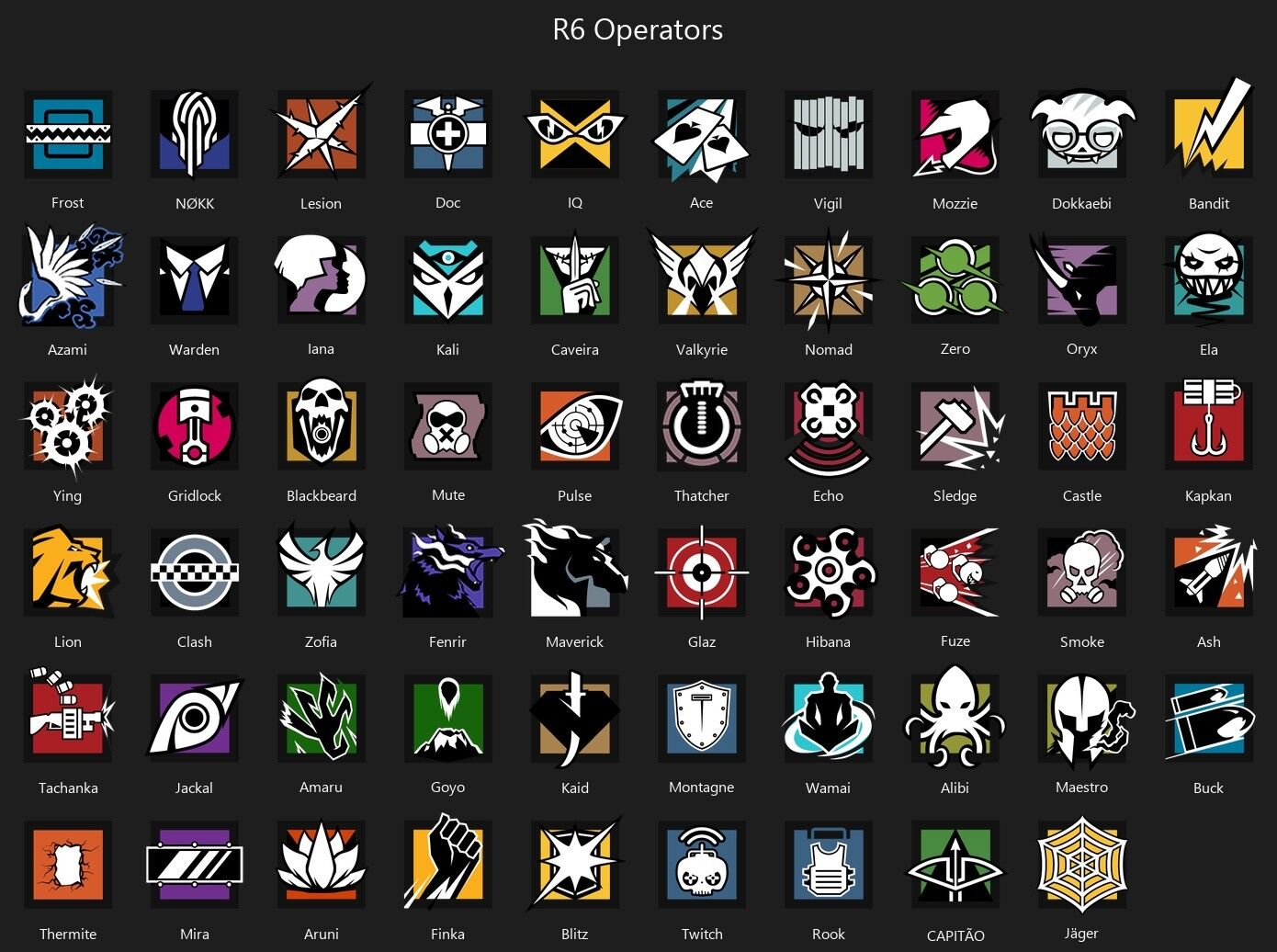This screenshot has height=952, width=1277.
Task: Choose the Bandit lightning bolt icon
Action: tap(1208, 130)
